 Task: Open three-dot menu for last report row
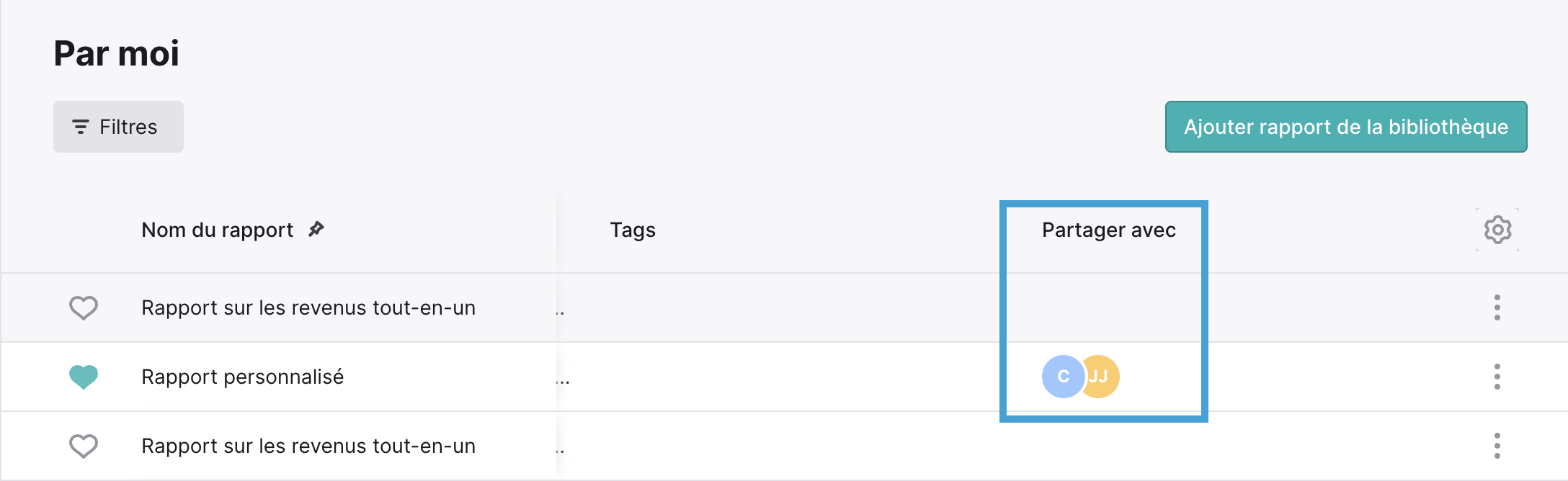coord(1497,446)
